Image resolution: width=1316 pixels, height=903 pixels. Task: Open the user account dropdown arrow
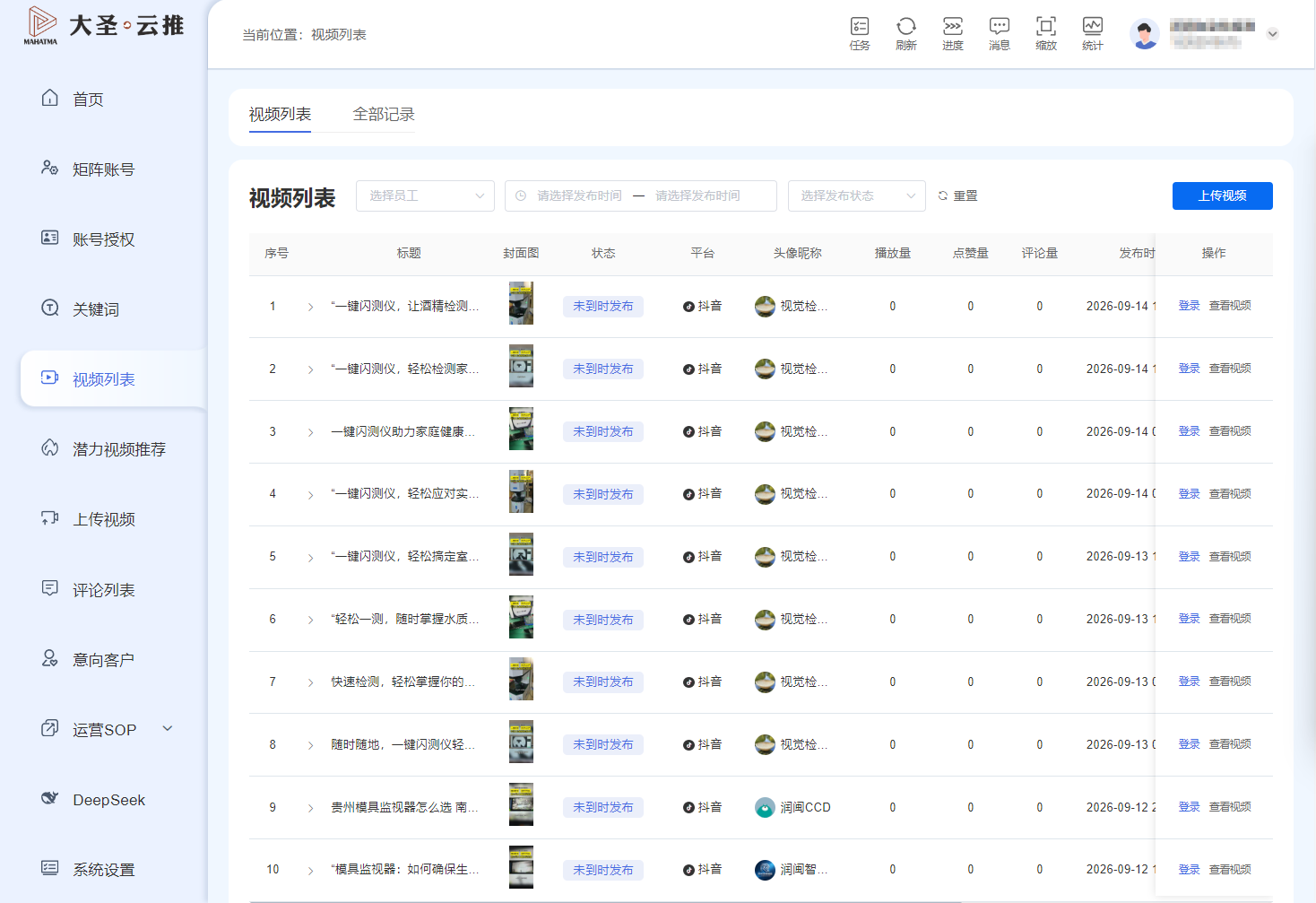(1272, 34)
